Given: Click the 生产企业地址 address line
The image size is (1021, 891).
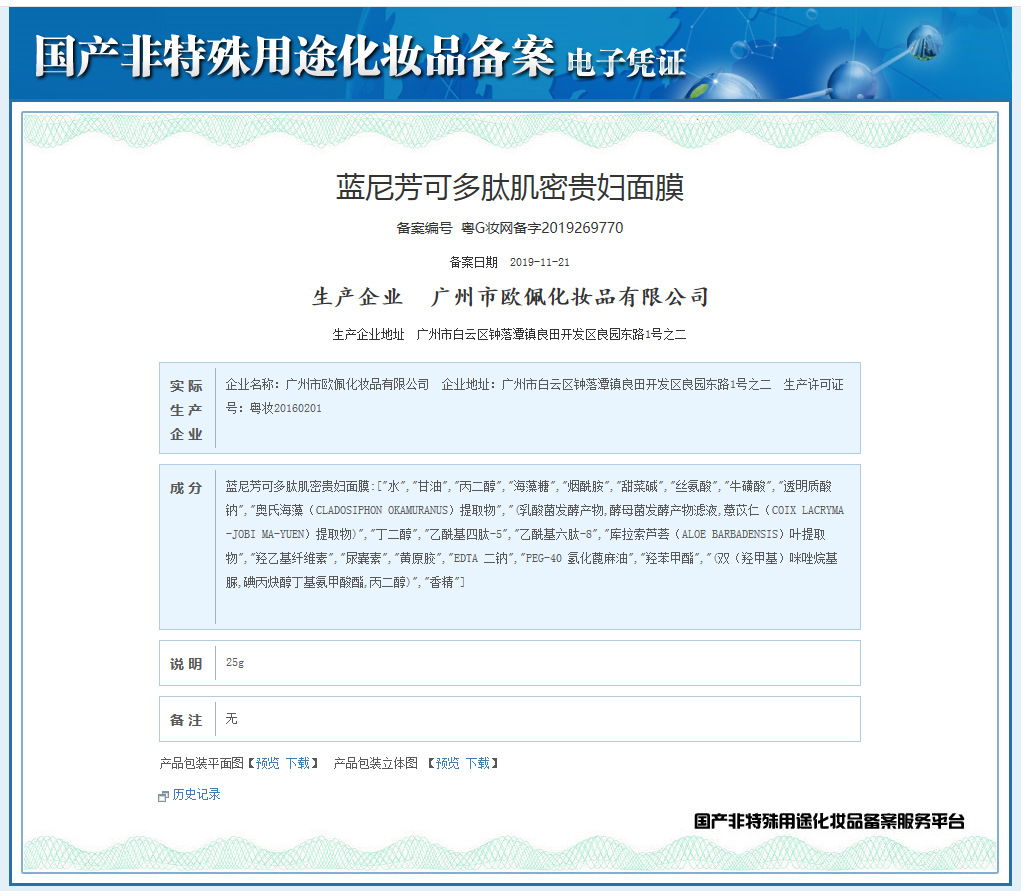Looking at the screenshot, I should 509,334.
